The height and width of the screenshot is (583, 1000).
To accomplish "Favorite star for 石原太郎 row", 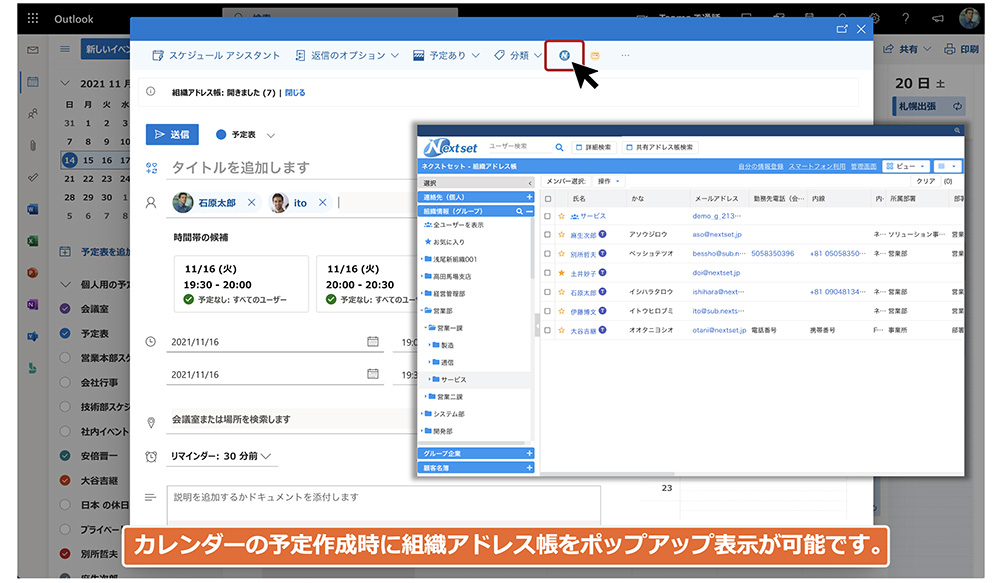I will (x=561, y=292).
